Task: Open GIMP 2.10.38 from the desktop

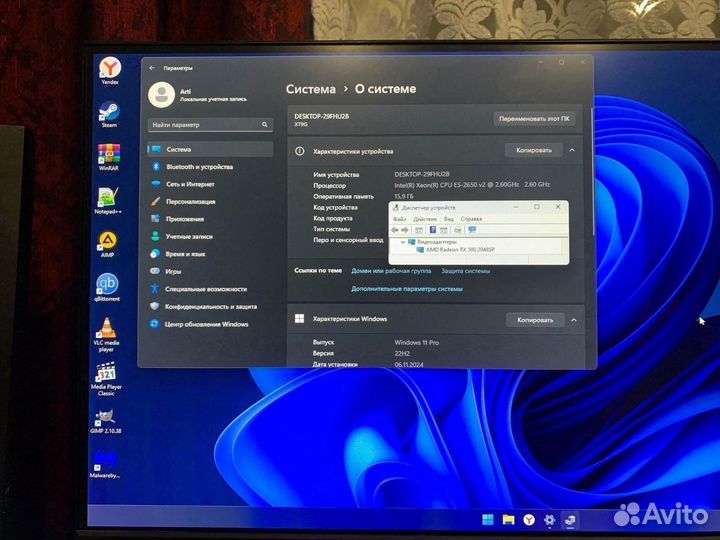Action: pos(106,417)
